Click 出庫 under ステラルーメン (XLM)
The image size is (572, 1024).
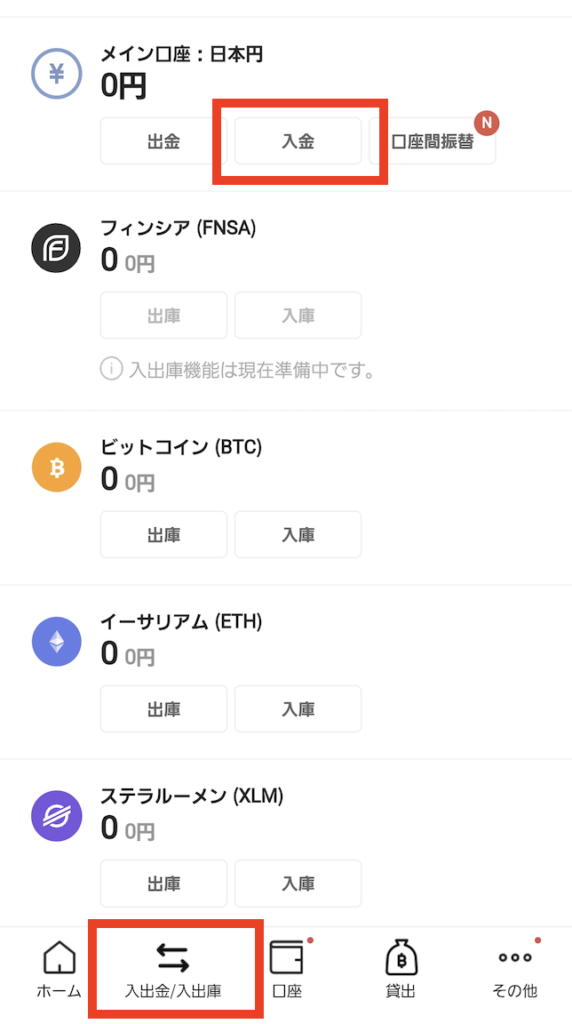[x=163, y=883]
